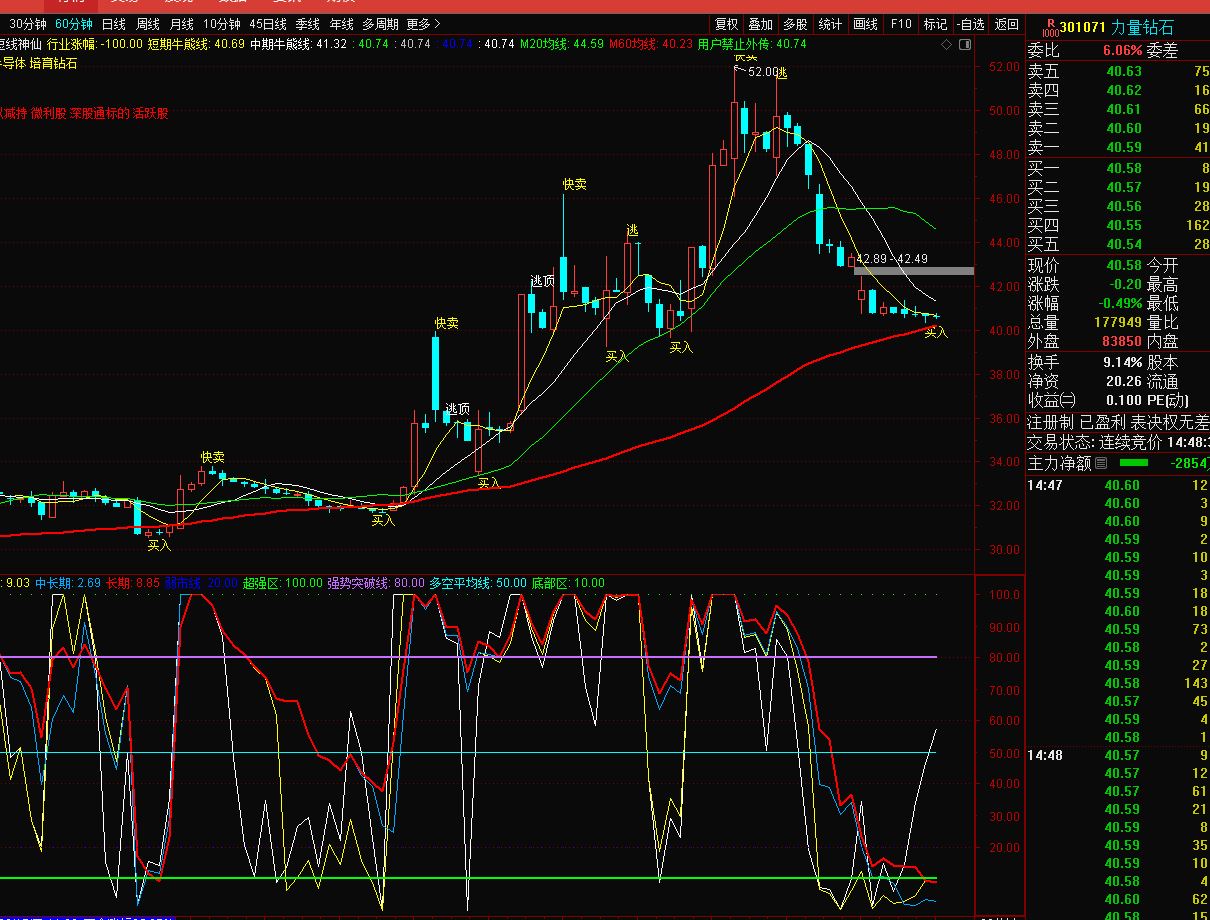This screenshot has width=1210, height=920.
Task: Click the 换手 9.14% value
Action: pos(1122,362)
